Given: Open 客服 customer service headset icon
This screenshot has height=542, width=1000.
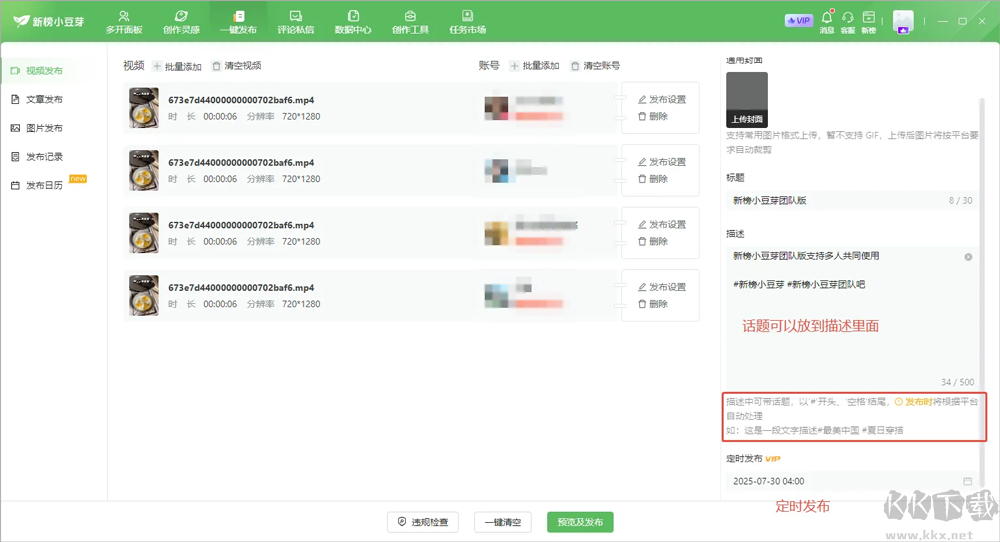Looking at the screenshot, I should (x=848, y=20).
